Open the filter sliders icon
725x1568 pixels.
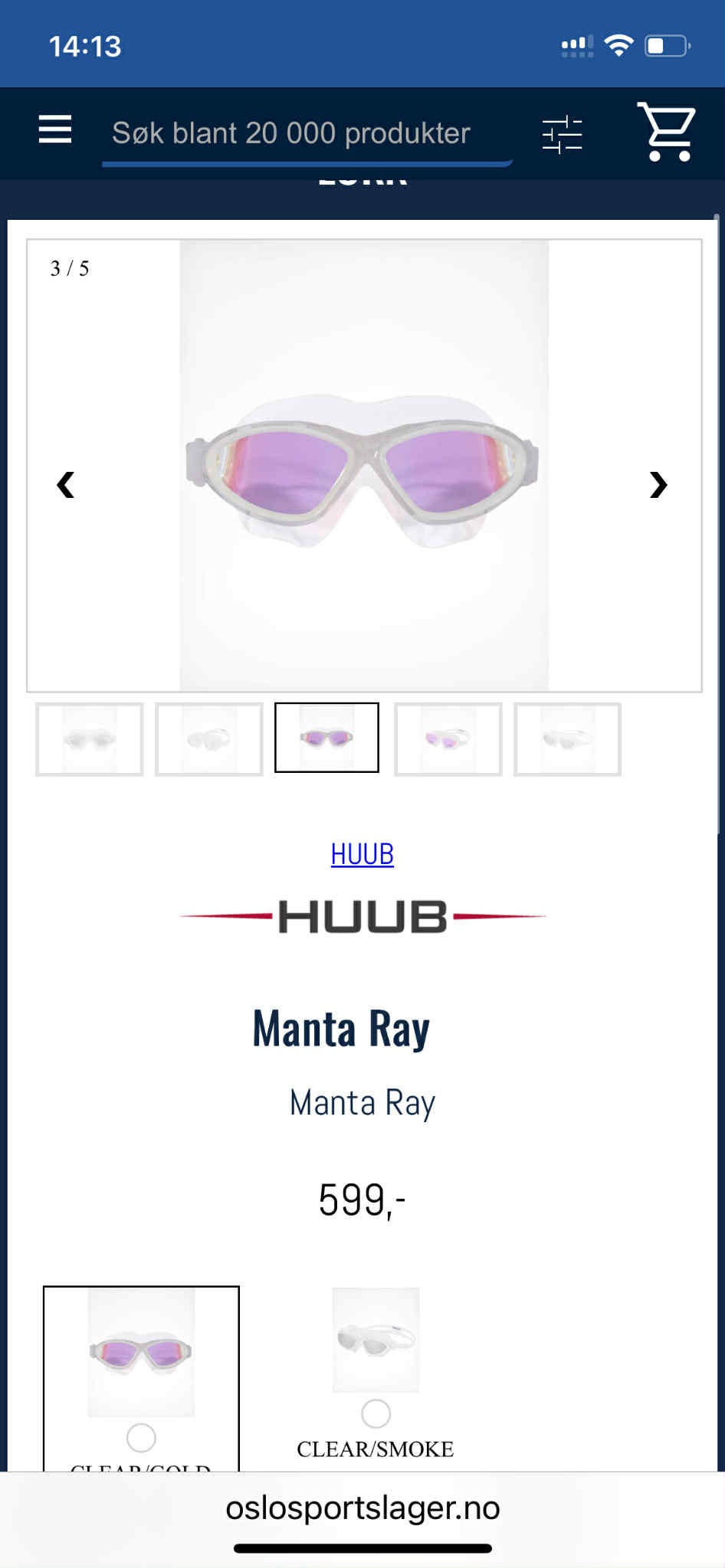(562, 134)
